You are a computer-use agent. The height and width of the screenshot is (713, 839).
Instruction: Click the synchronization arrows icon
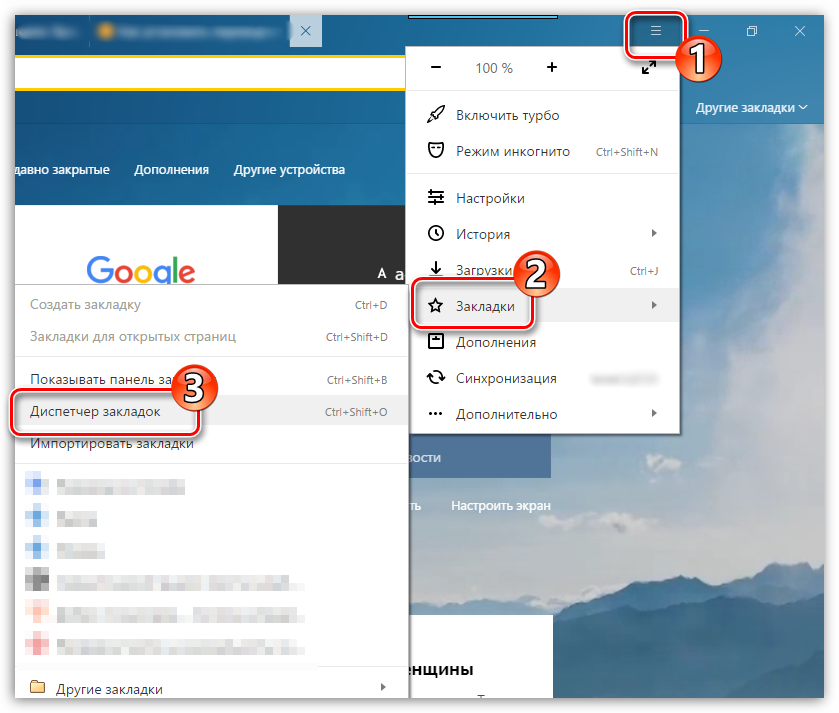tap(436, 378)
